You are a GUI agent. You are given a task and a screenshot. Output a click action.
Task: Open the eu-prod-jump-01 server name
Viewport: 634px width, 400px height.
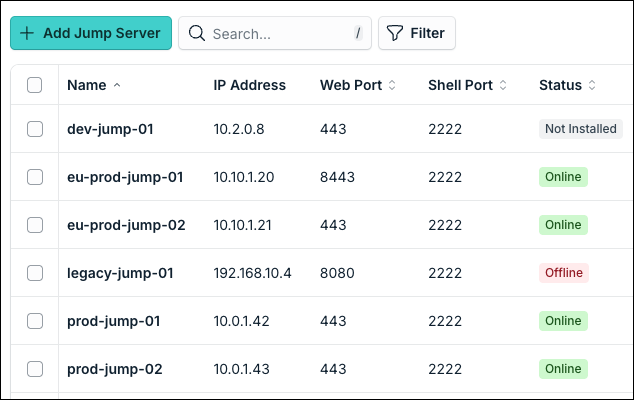tap(125, 177)
